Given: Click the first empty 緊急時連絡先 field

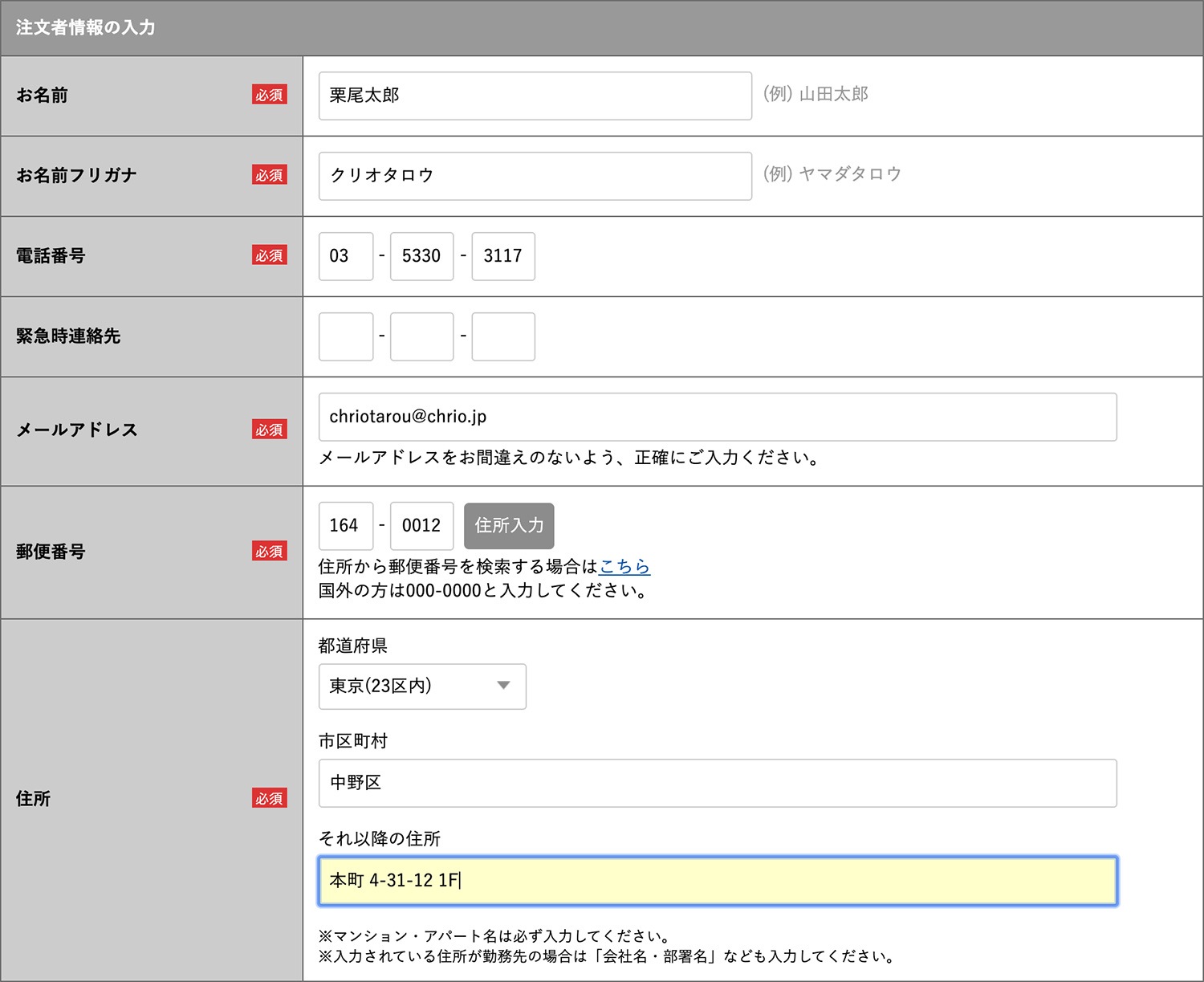Looking at the screenshot, I should click(346, 336).
